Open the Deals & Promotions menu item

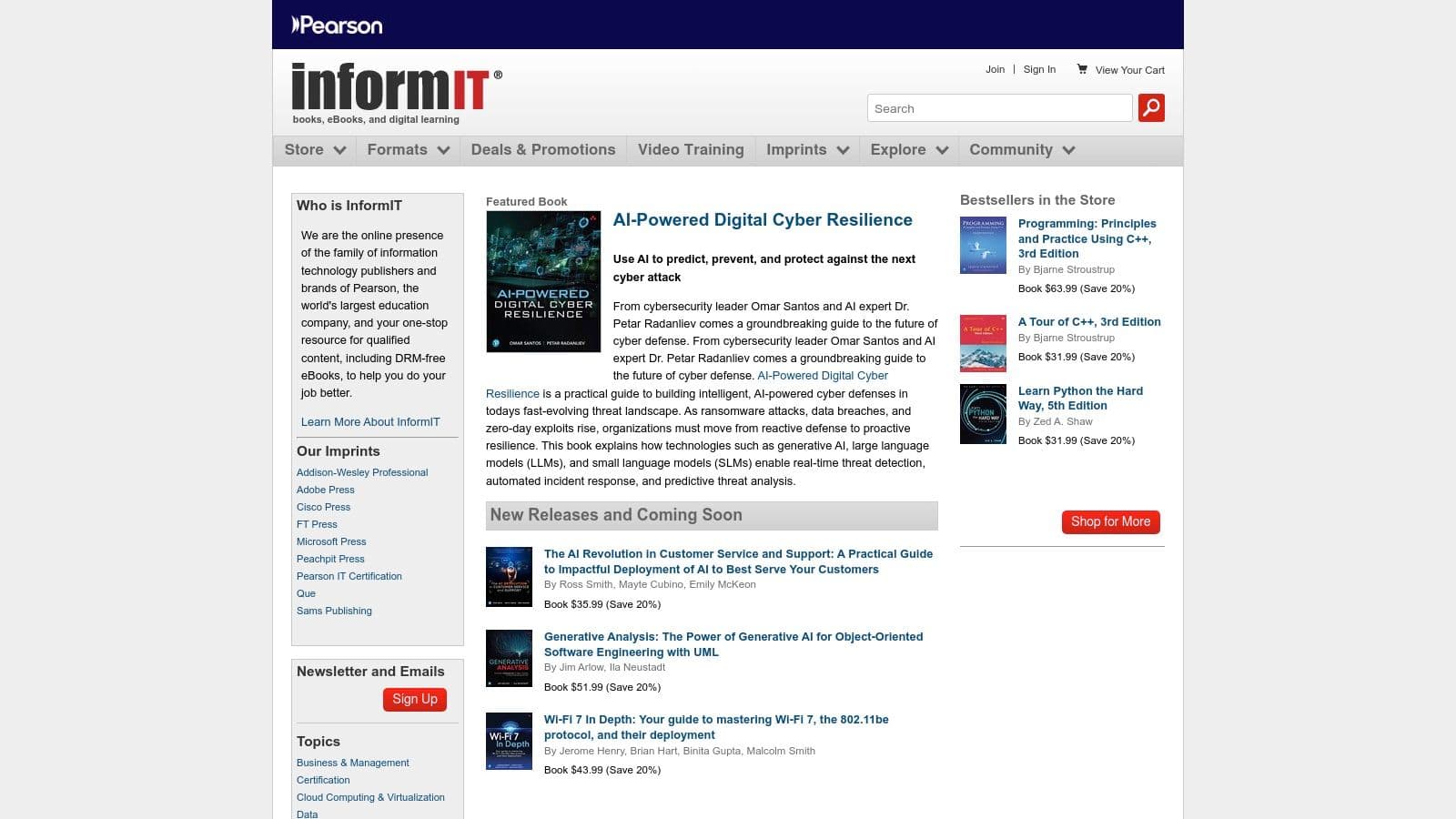click(543, 149)
